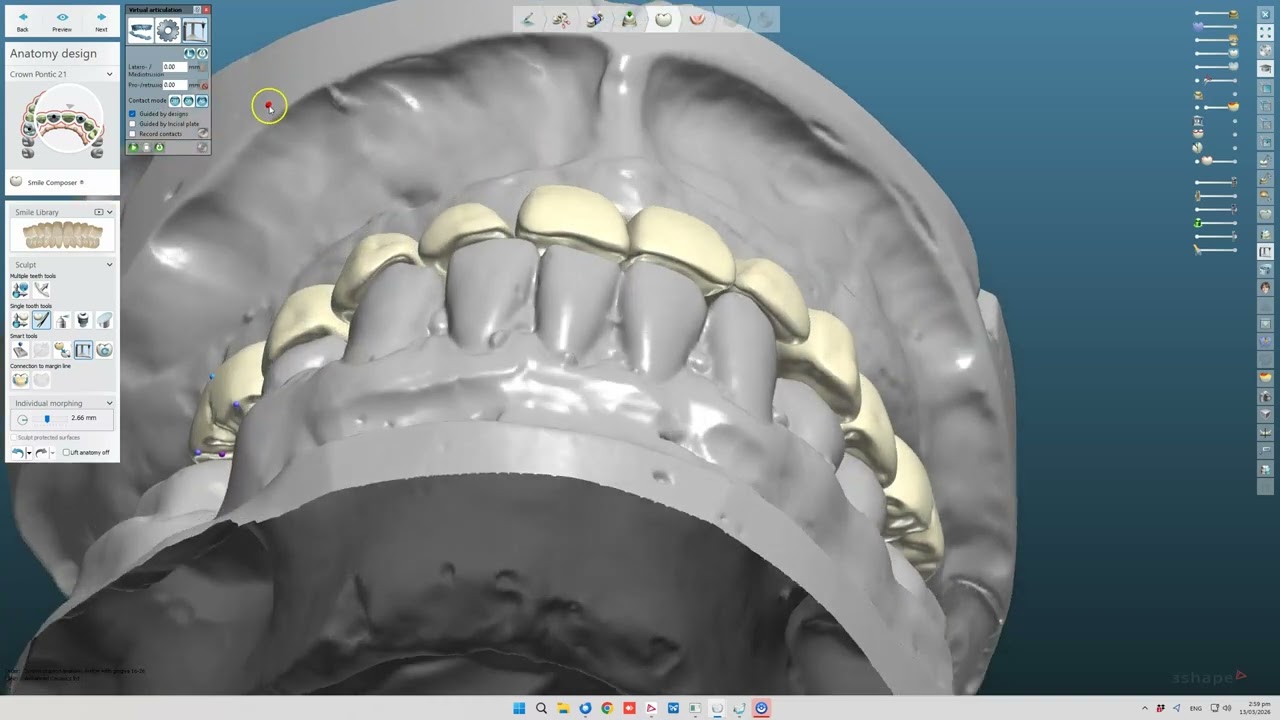Image resolution: width=1280 pixels, height=720 pixels.
Task: Toggle Sculpt protected surfaces checkbox
Action: coord(14,437)
